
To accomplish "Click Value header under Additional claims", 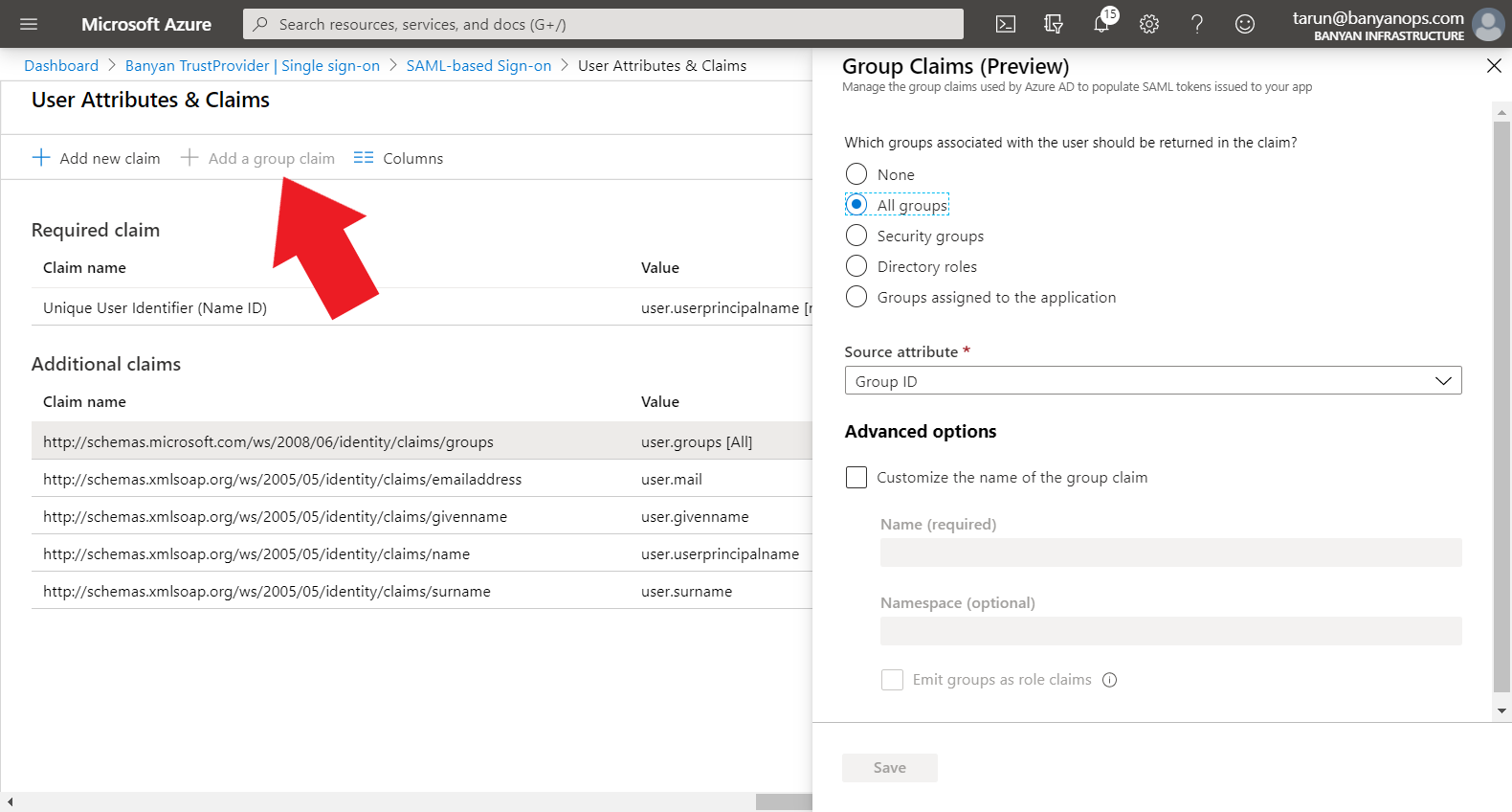I will click(660, 401).
